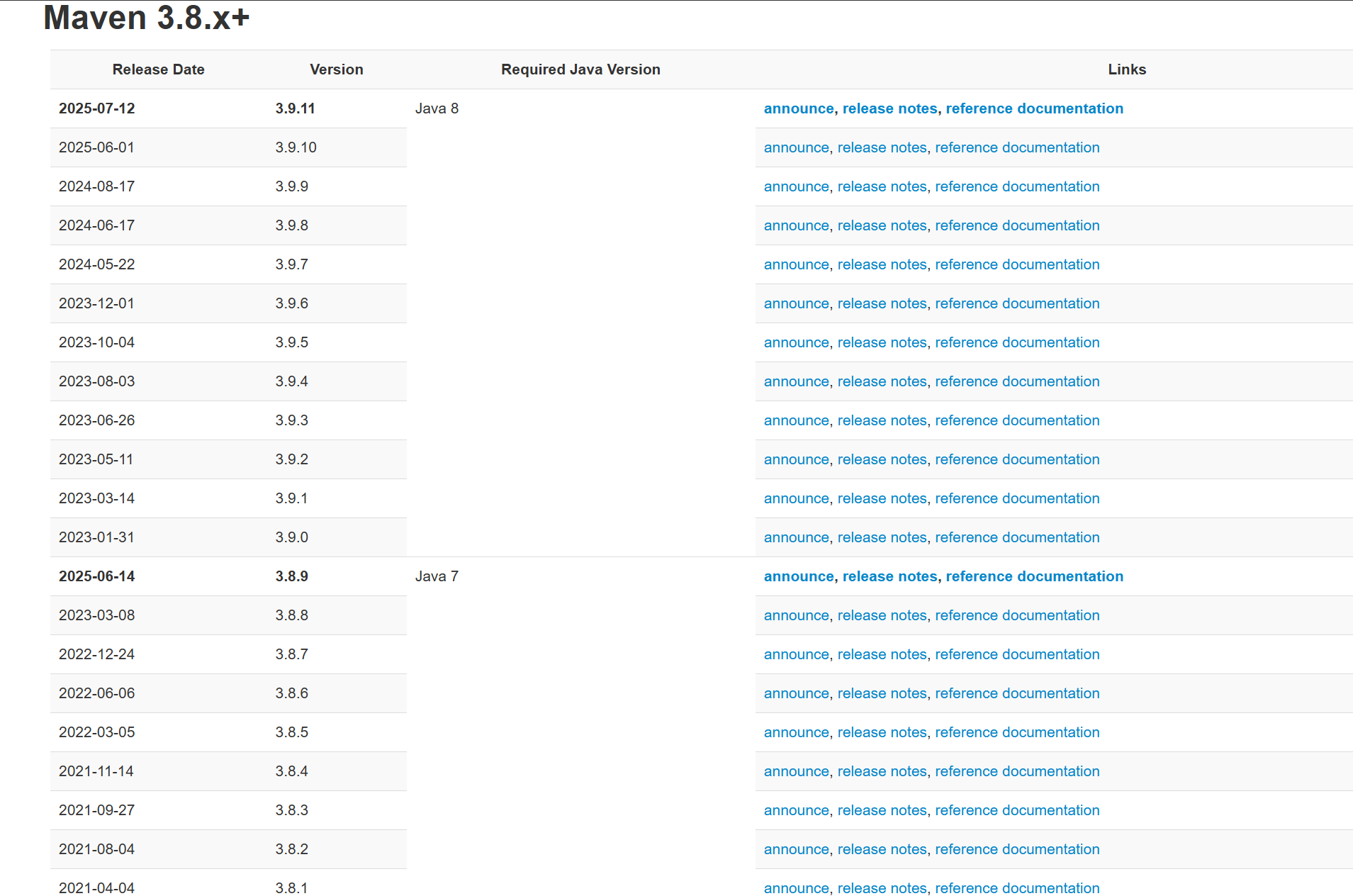Click announce link in the 3.9.10 row
The width and height of the screenshot is (1353, 896).
tap(797, 147)
